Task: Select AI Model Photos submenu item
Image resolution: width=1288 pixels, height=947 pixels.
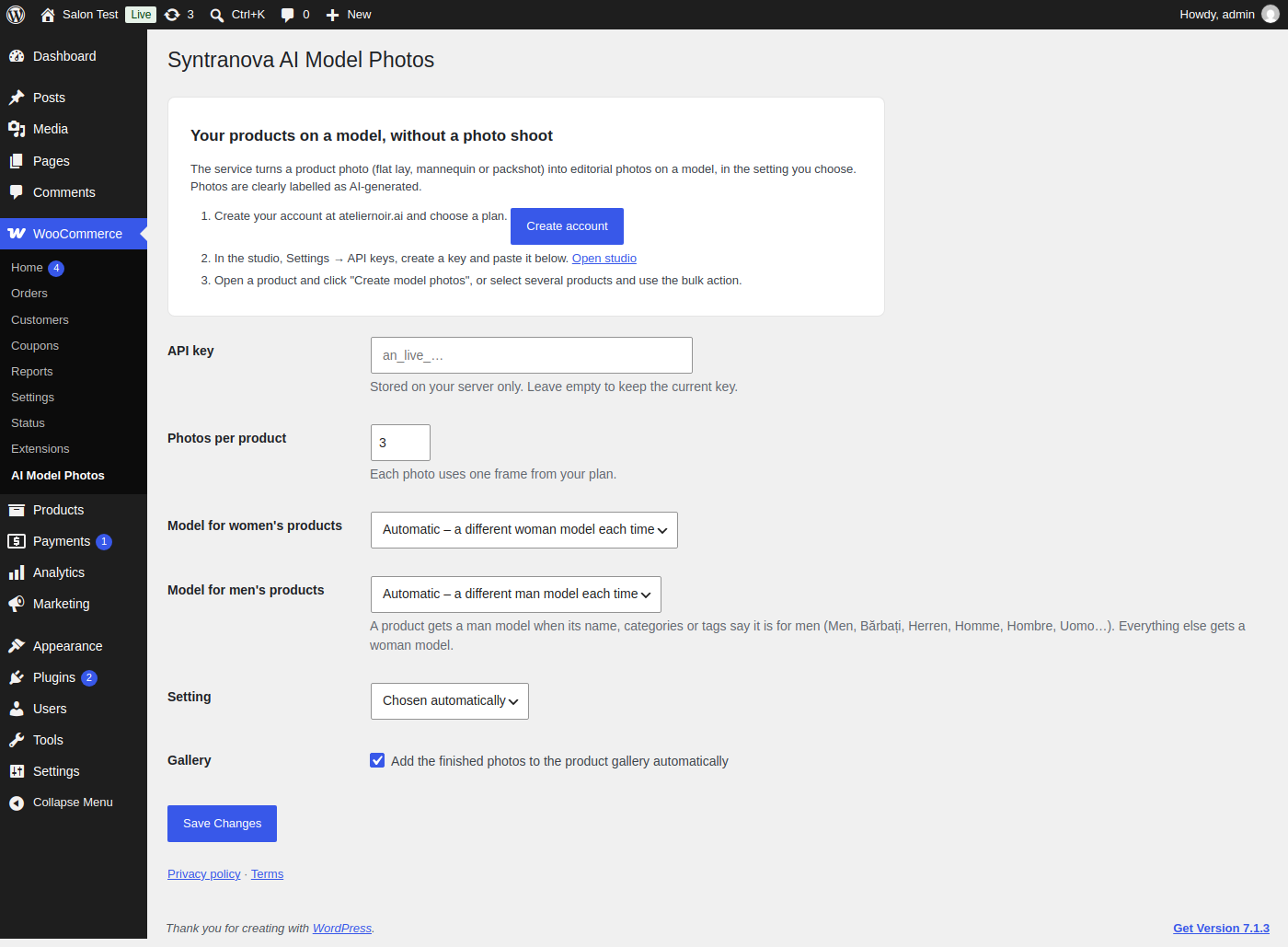Action: point(58,476)
